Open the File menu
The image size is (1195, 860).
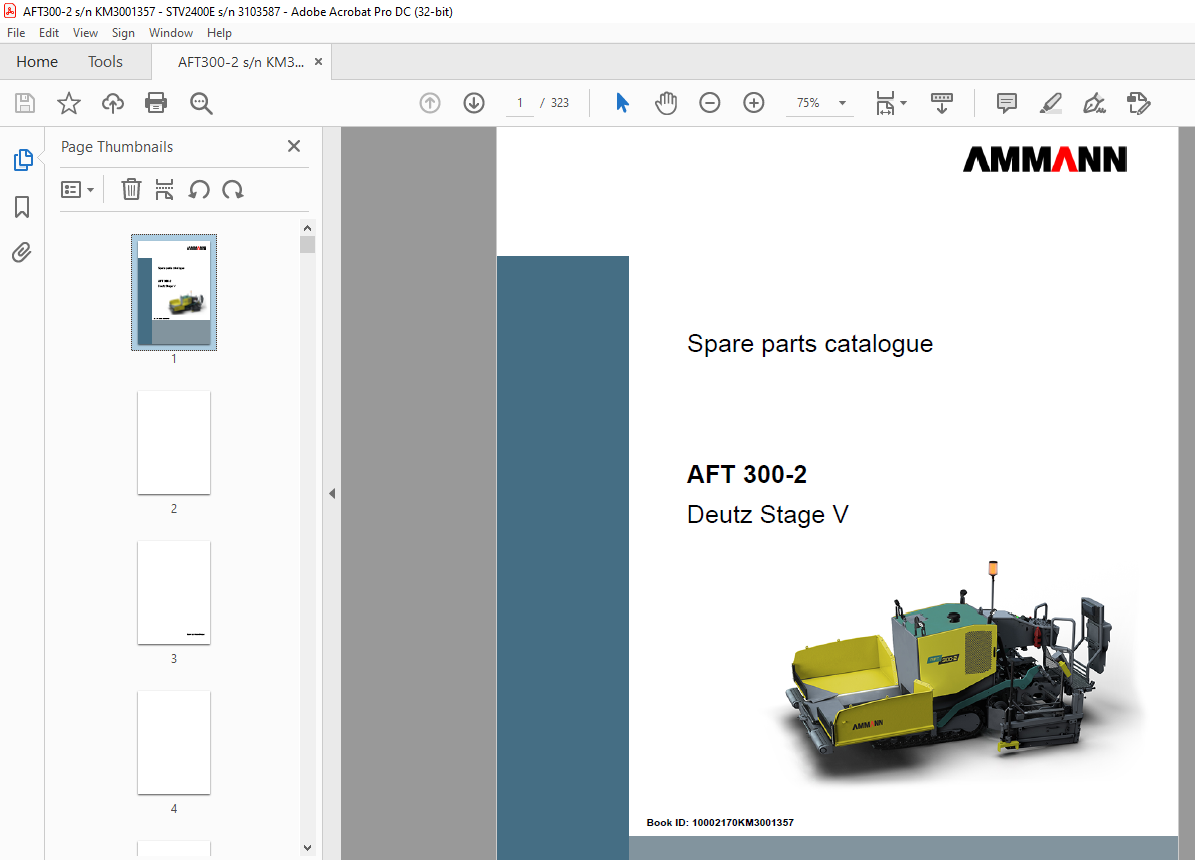coord(16,33)
